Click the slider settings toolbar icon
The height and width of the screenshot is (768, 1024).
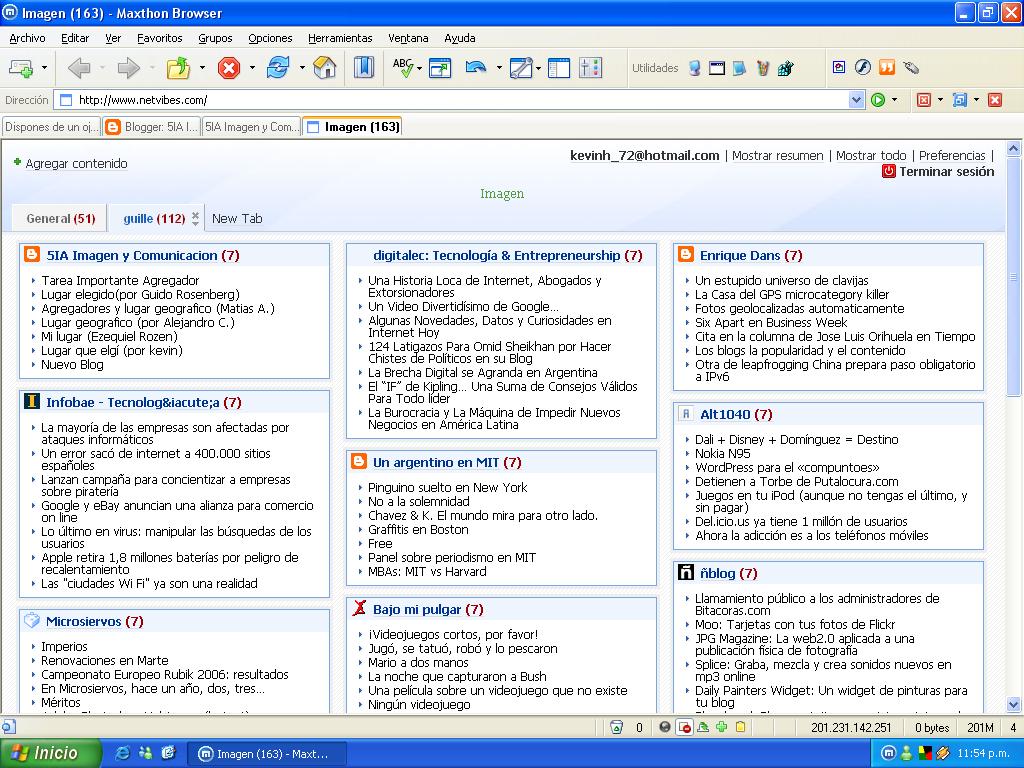click(x=590, y=68)
